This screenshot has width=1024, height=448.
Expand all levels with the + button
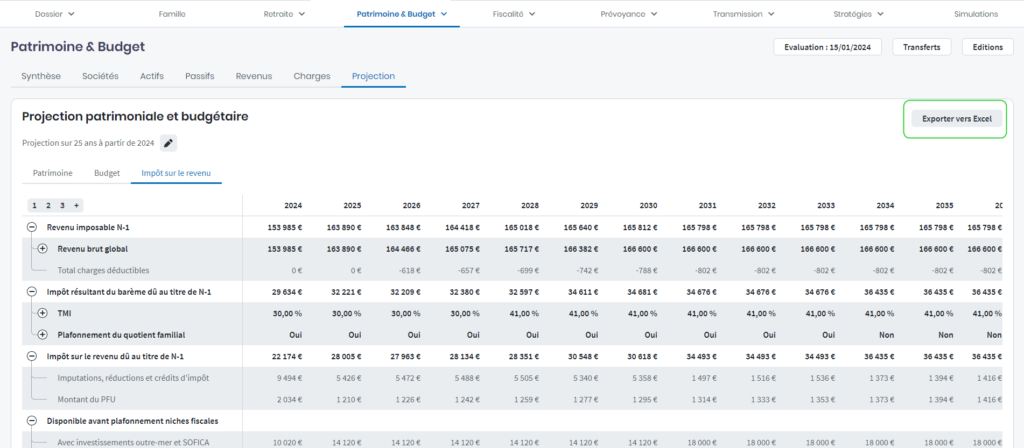point(76,205)
